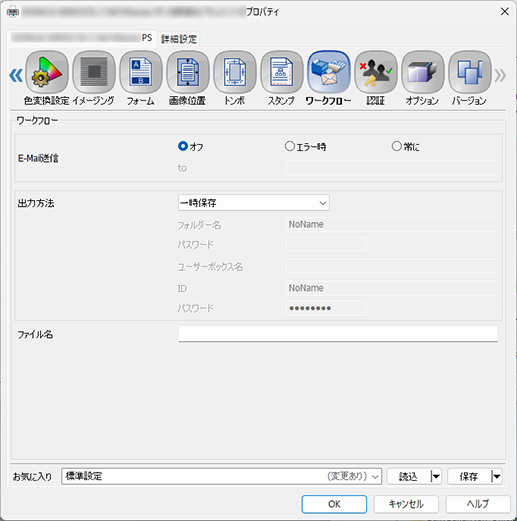Switch to the 詳細設定 tab
This screenshot has width=517, height=521.
179,39
